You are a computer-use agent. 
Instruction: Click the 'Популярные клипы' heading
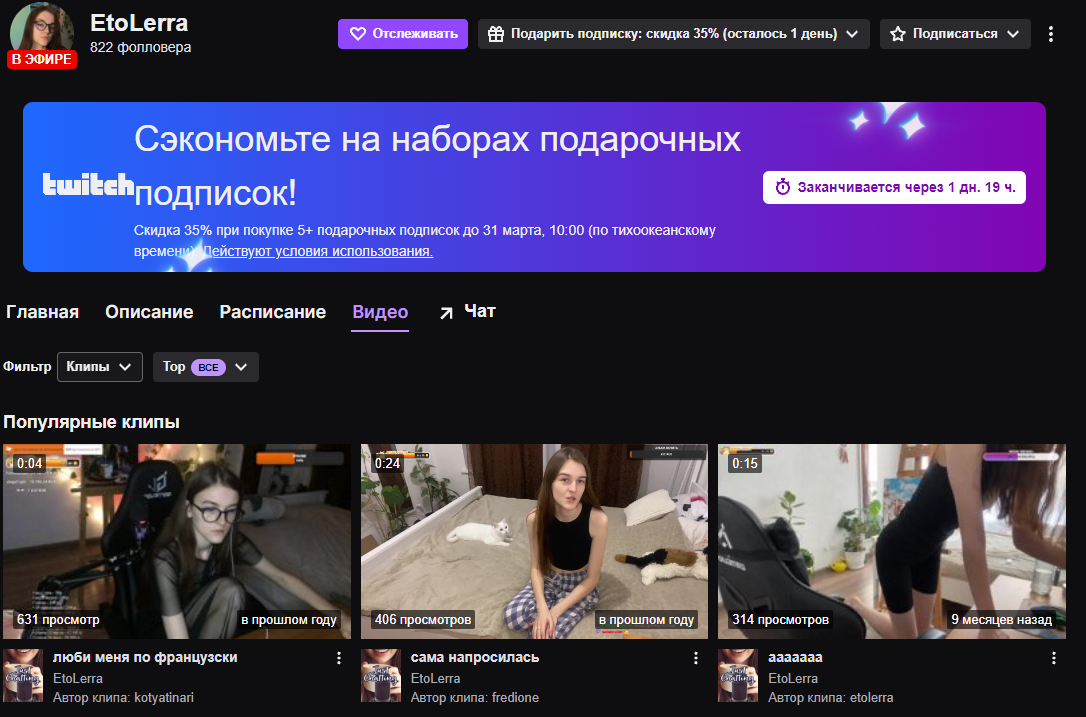[x=91, y=422]
